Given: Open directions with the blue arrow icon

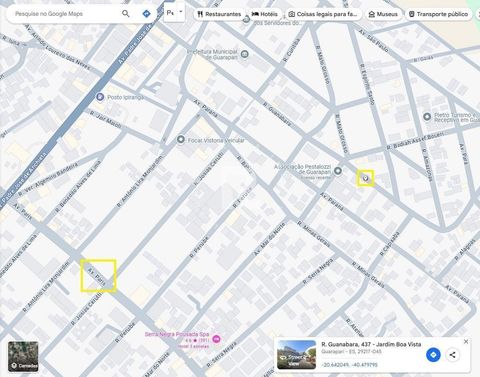Looking at the screenshot, I should click(x=146, y=14).
